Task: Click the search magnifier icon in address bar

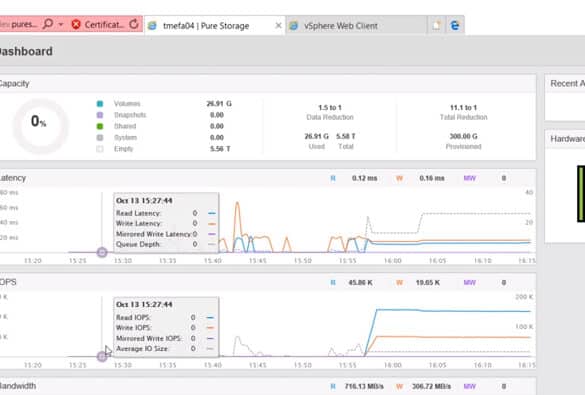Action: [x=48, y=24]
